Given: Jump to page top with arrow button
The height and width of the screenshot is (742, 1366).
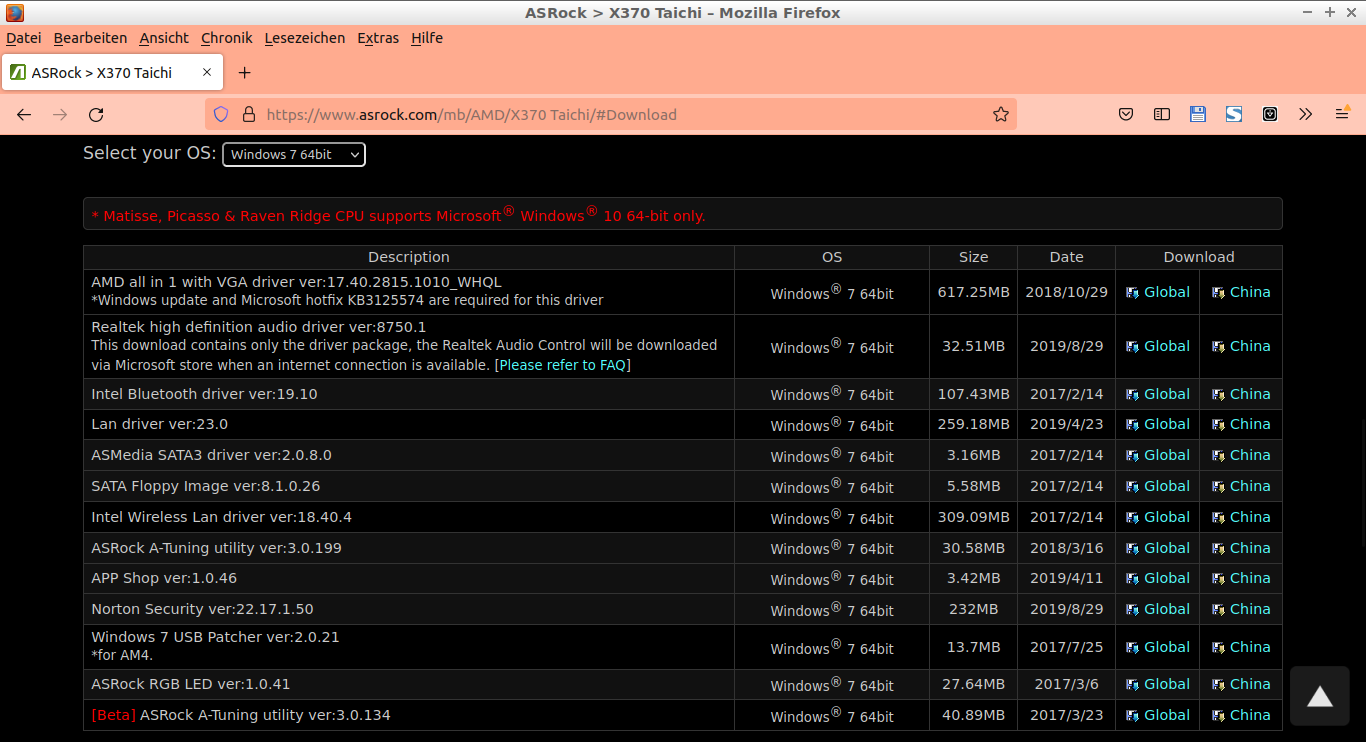Looking at the screenshot, I should pyautogui.click(x=1320, y=696).
